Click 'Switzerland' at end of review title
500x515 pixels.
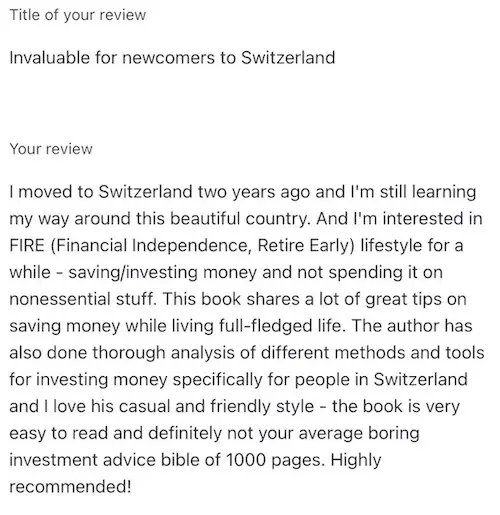(x=288, y=57)
